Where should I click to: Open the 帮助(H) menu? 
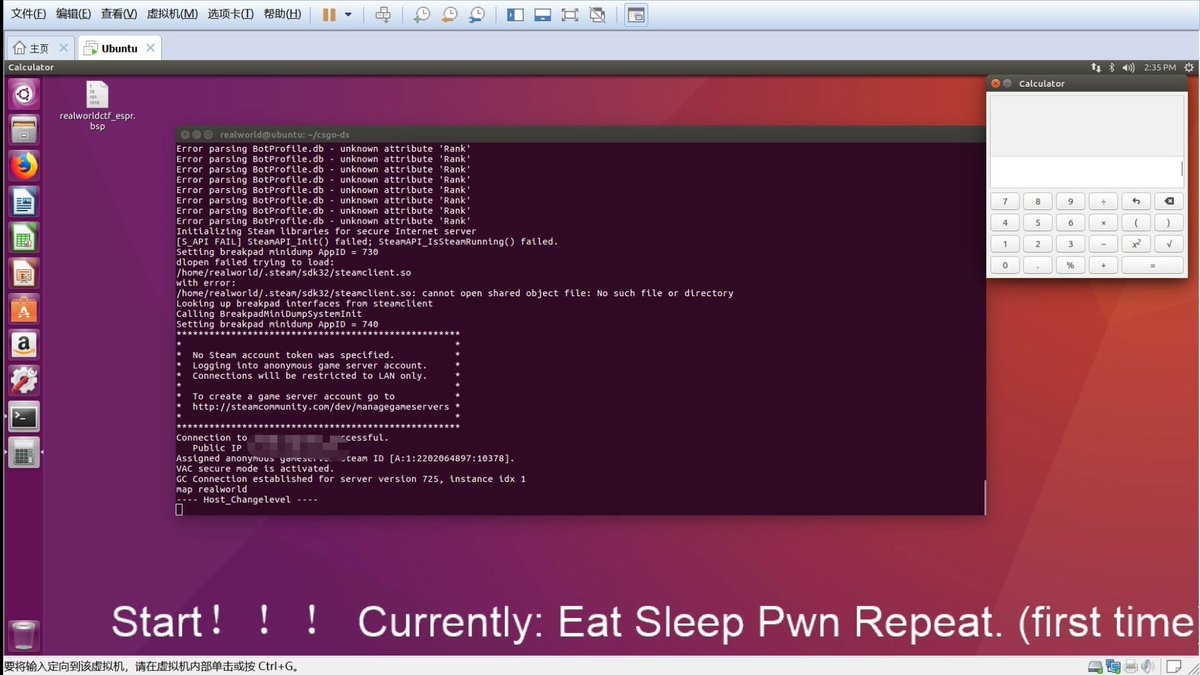click(282, 14)
